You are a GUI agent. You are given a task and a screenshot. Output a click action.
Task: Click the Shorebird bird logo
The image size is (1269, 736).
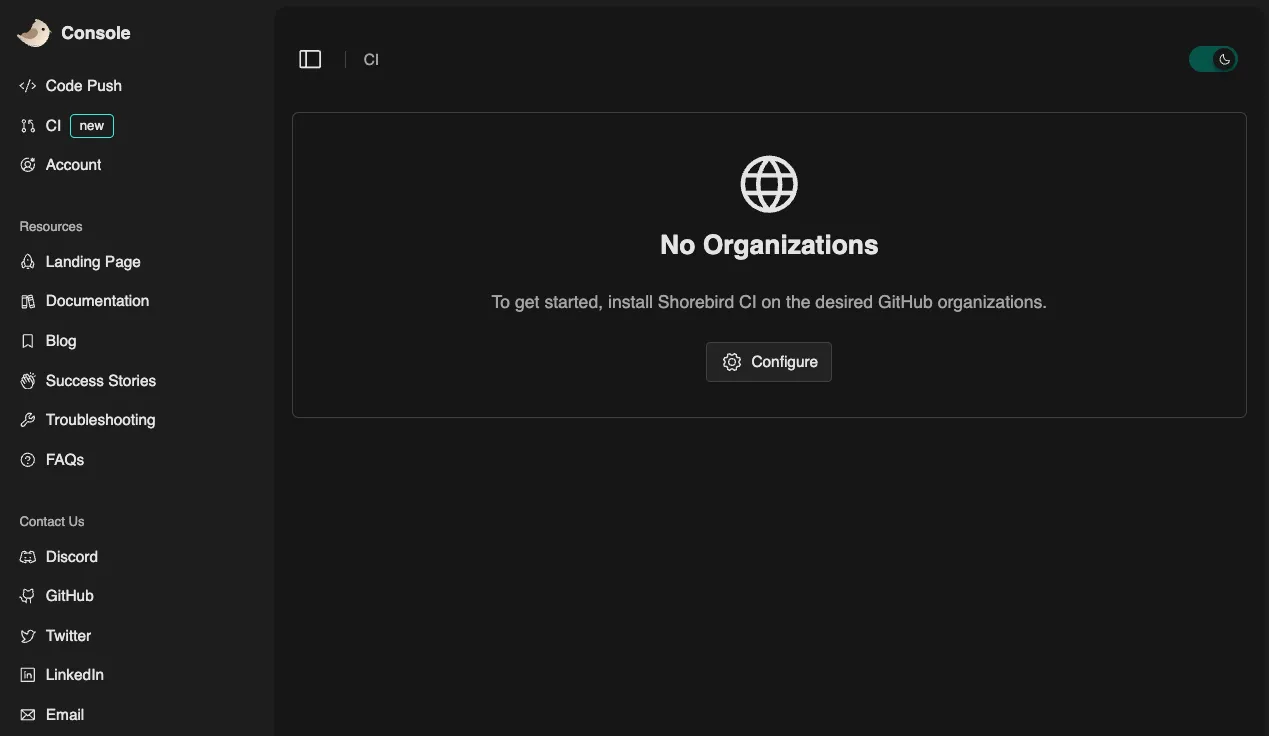click(x=33, y=31)
